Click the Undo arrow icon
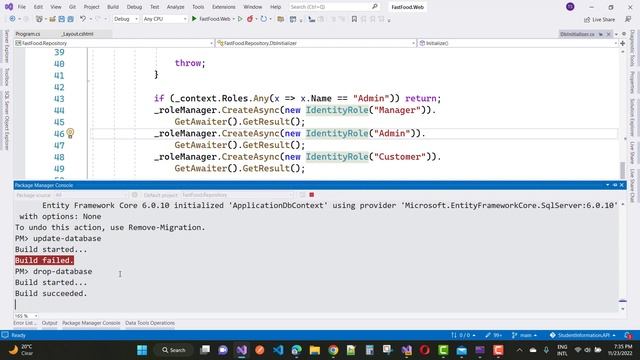The height and width of the screenshot is (360, 640). [83, 19]
